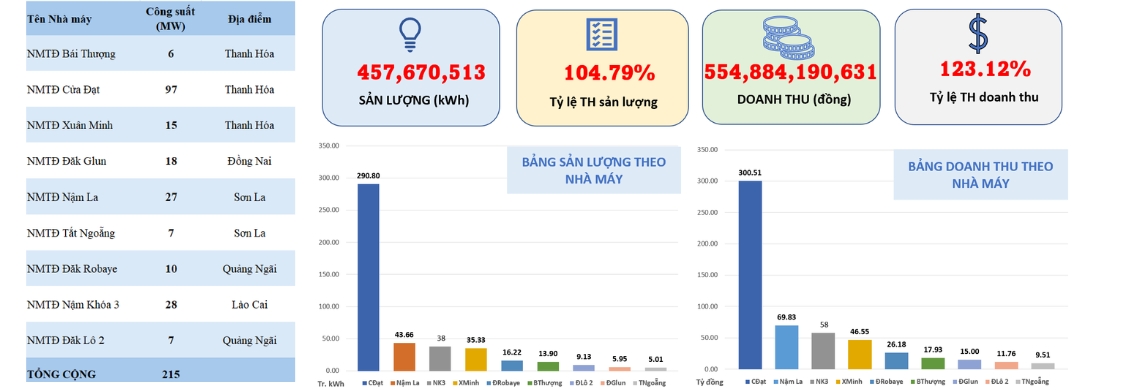Click the 215 total capacity cell

[x=171, y=375]
